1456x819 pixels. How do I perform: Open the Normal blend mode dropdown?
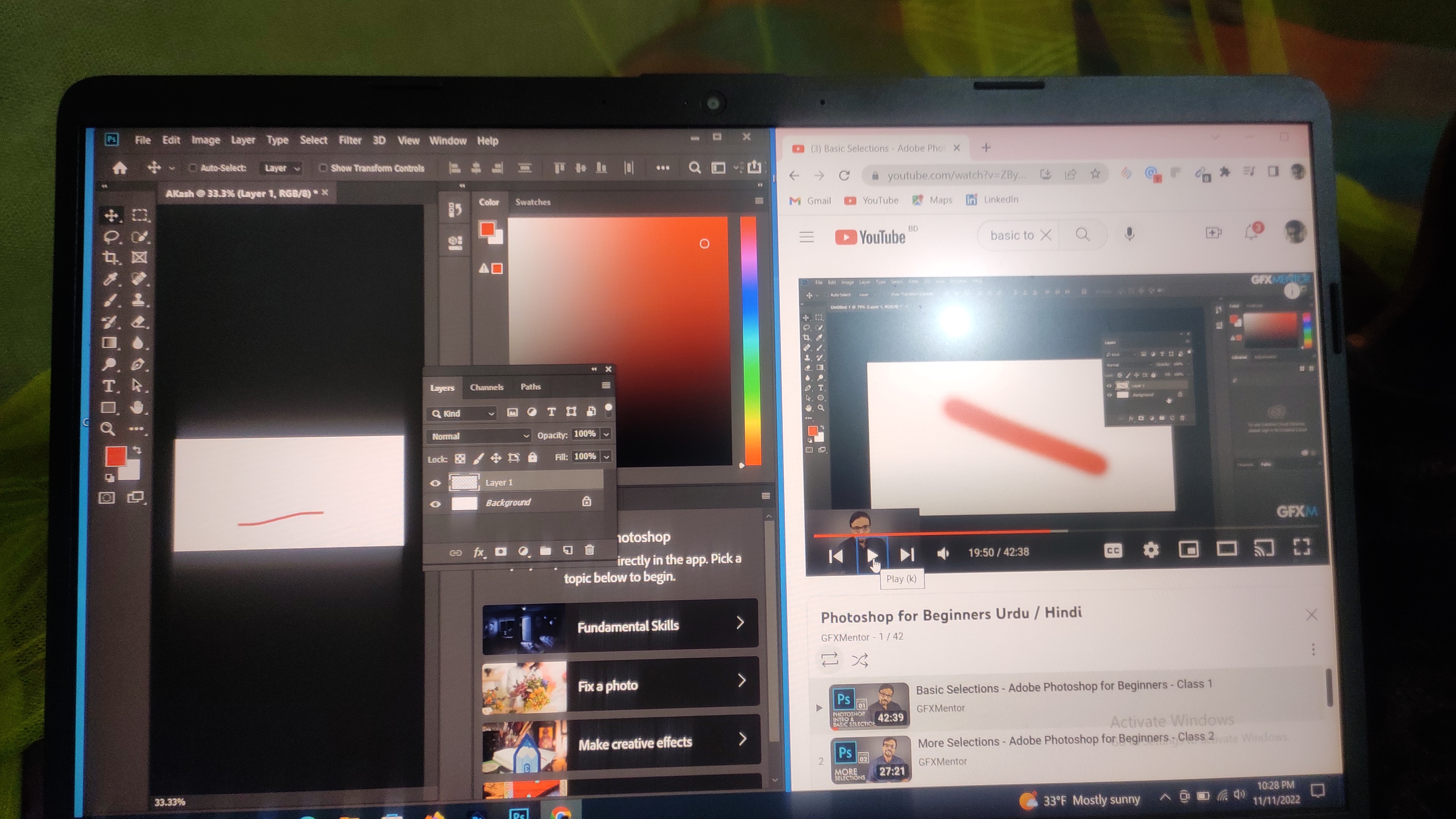tap(479, 436)
